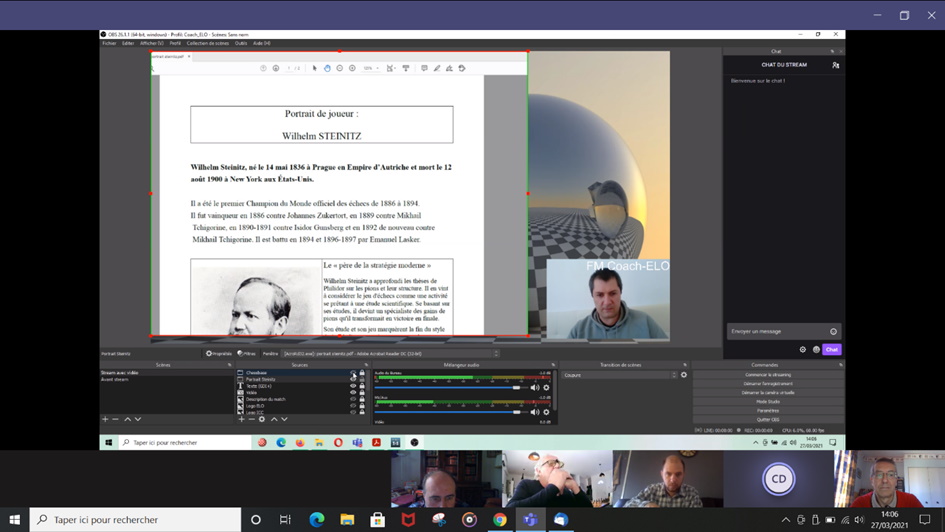
Task: Move source up with arrow icon
Action: coord(274,419)
